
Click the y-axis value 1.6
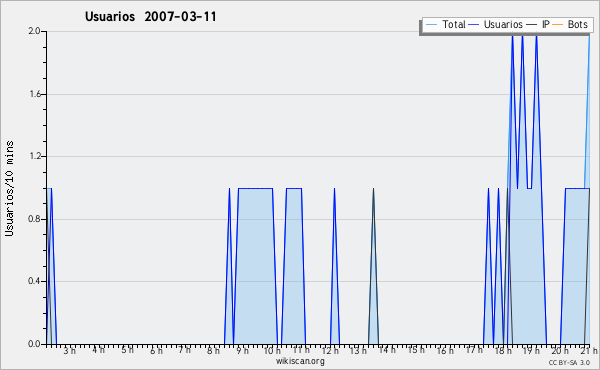[x=34, y=94]
